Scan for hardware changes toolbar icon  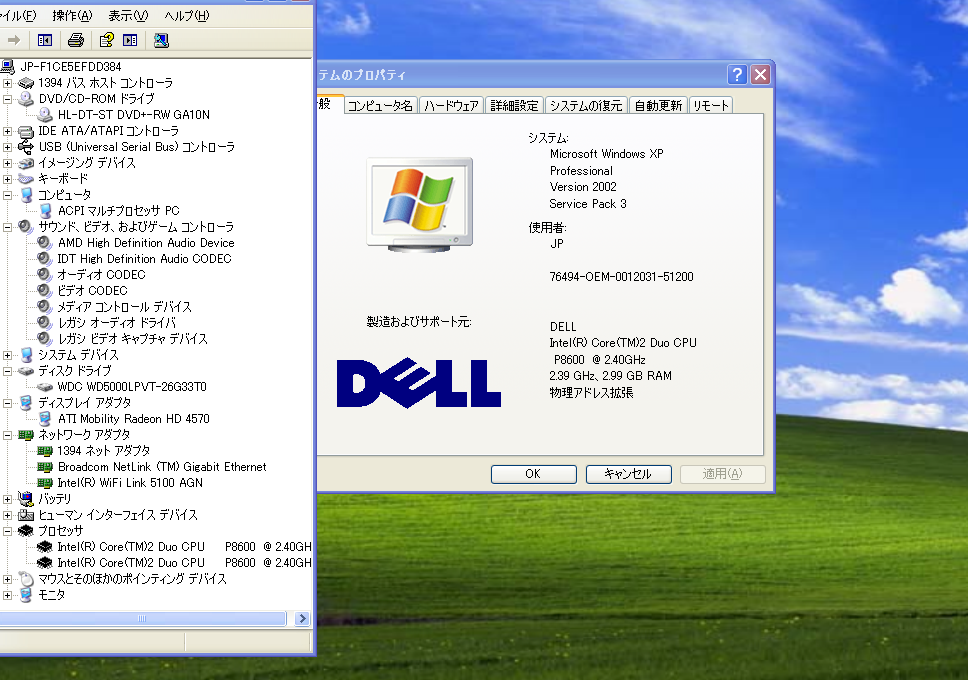click(x=161, y=40)
